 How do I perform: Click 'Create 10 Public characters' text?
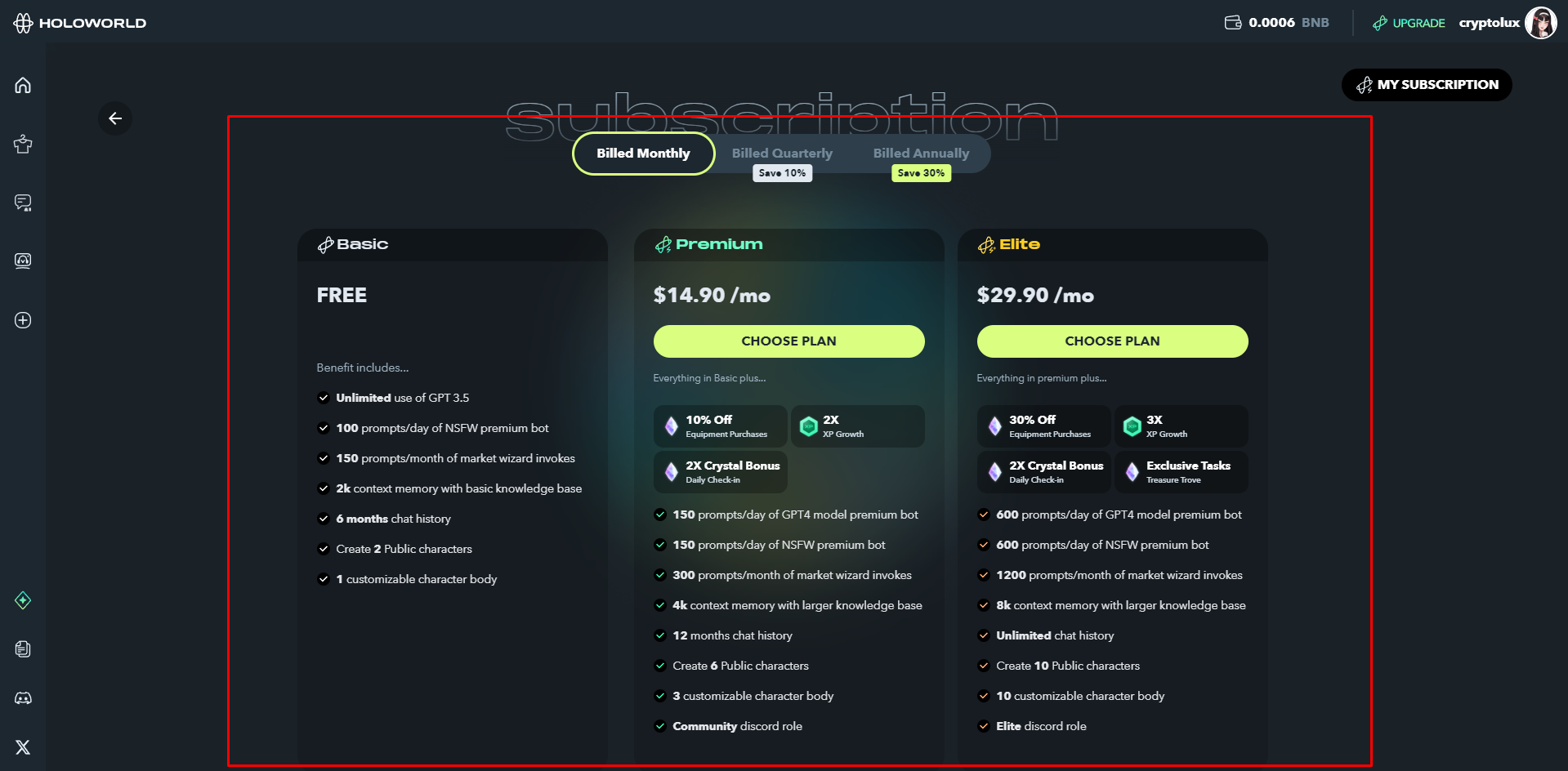(x=1068, y=666)
